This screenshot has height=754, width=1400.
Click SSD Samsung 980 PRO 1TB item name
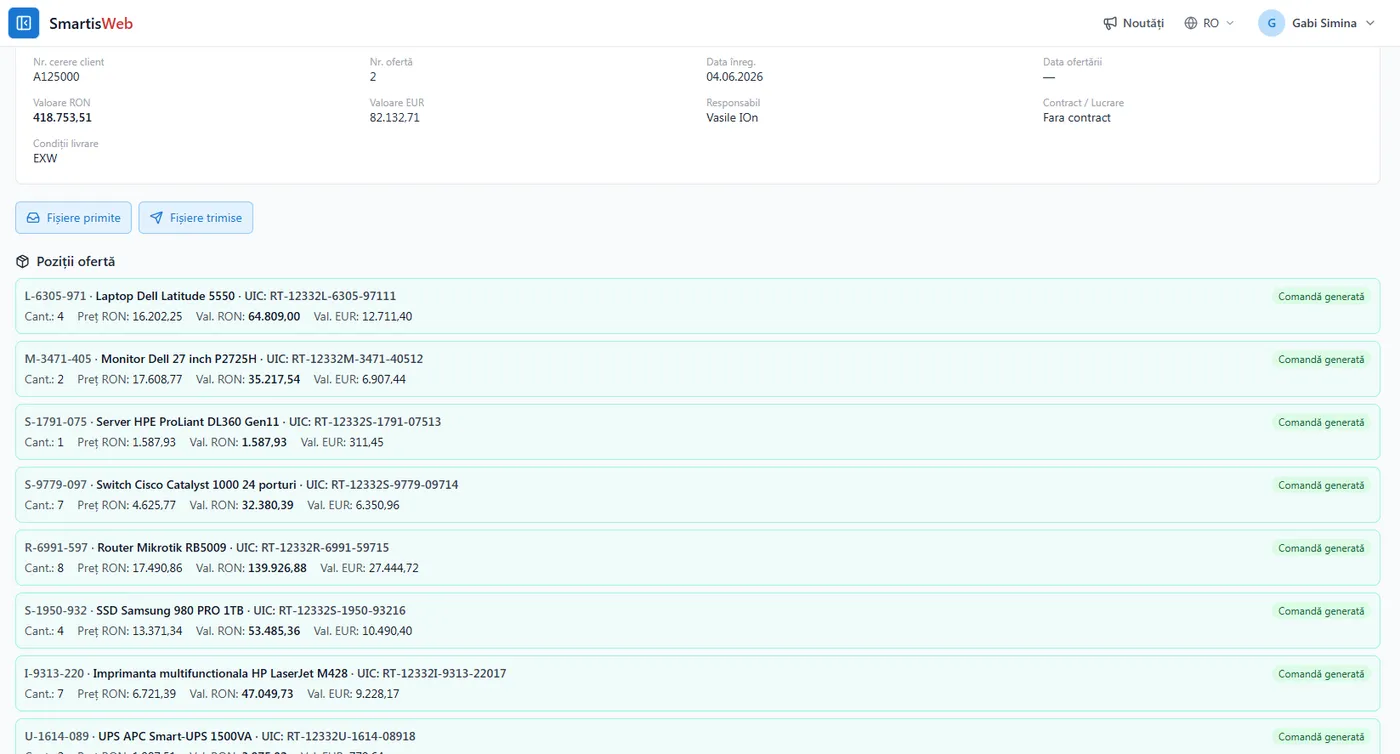click(170, 611)
